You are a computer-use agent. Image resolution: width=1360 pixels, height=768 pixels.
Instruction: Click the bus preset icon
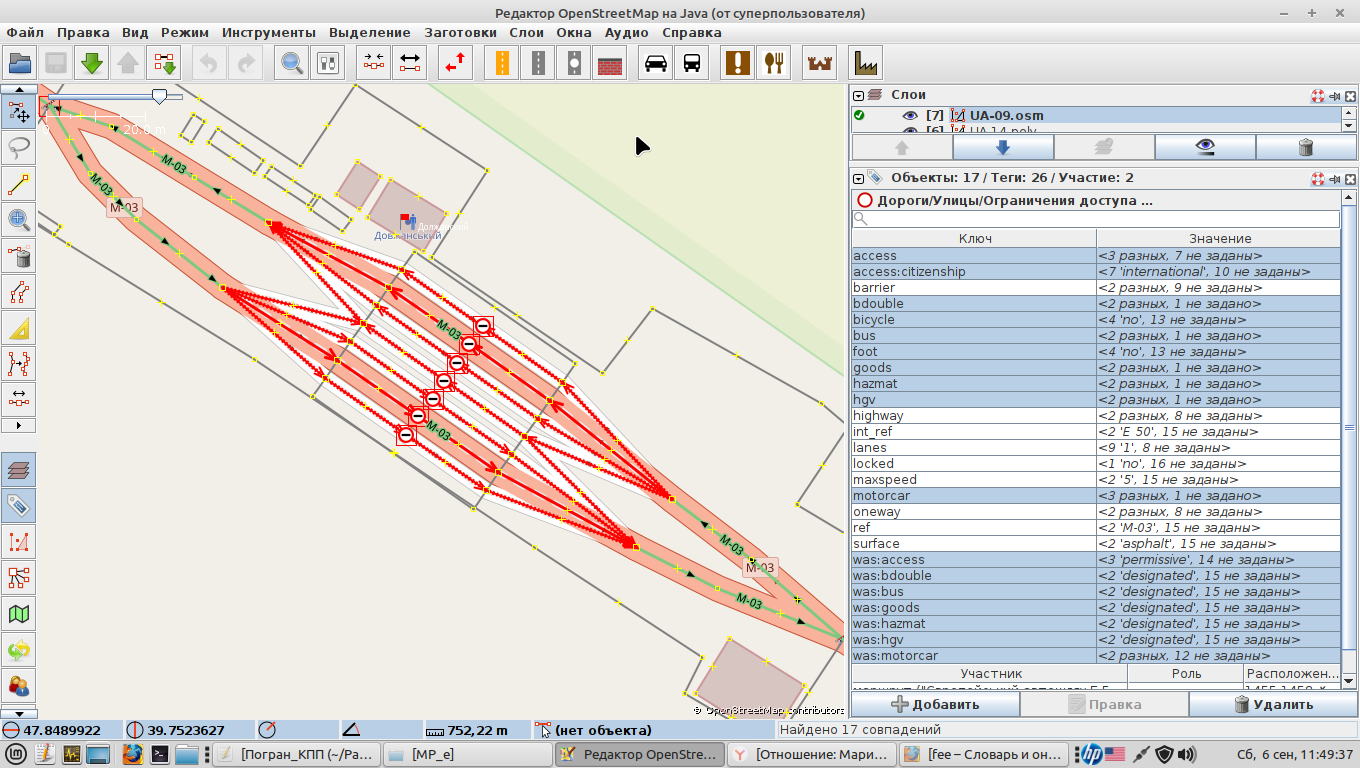[x=691, y=63]
